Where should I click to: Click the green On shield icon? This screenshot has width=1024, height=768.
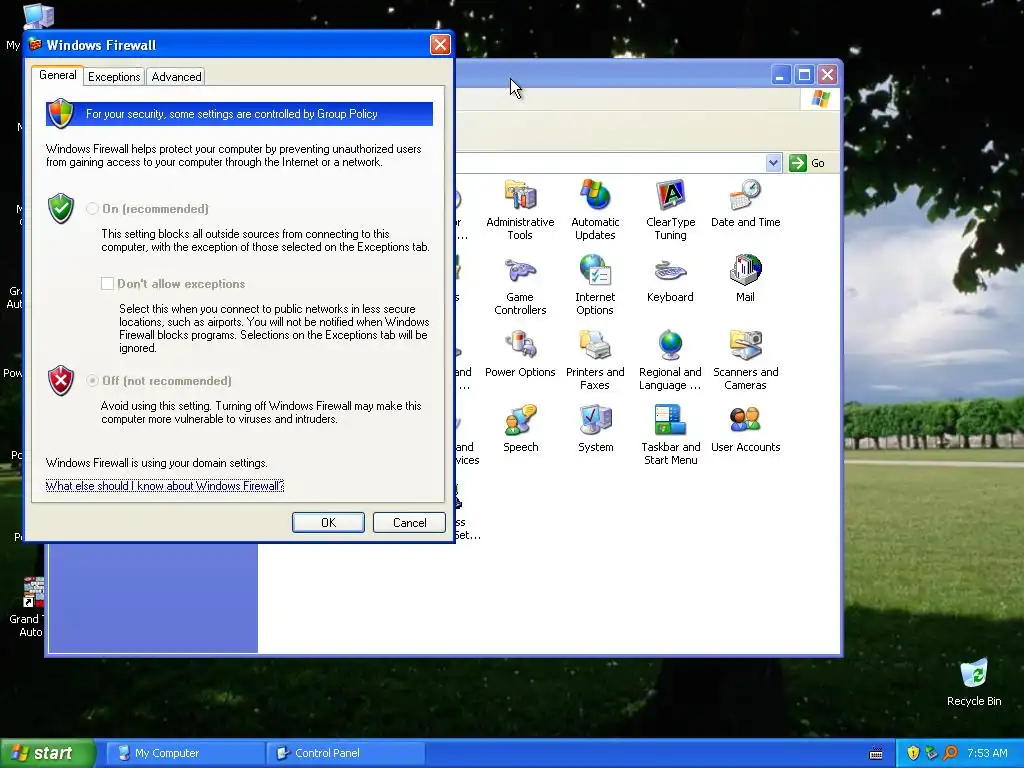tap(61, 208)
